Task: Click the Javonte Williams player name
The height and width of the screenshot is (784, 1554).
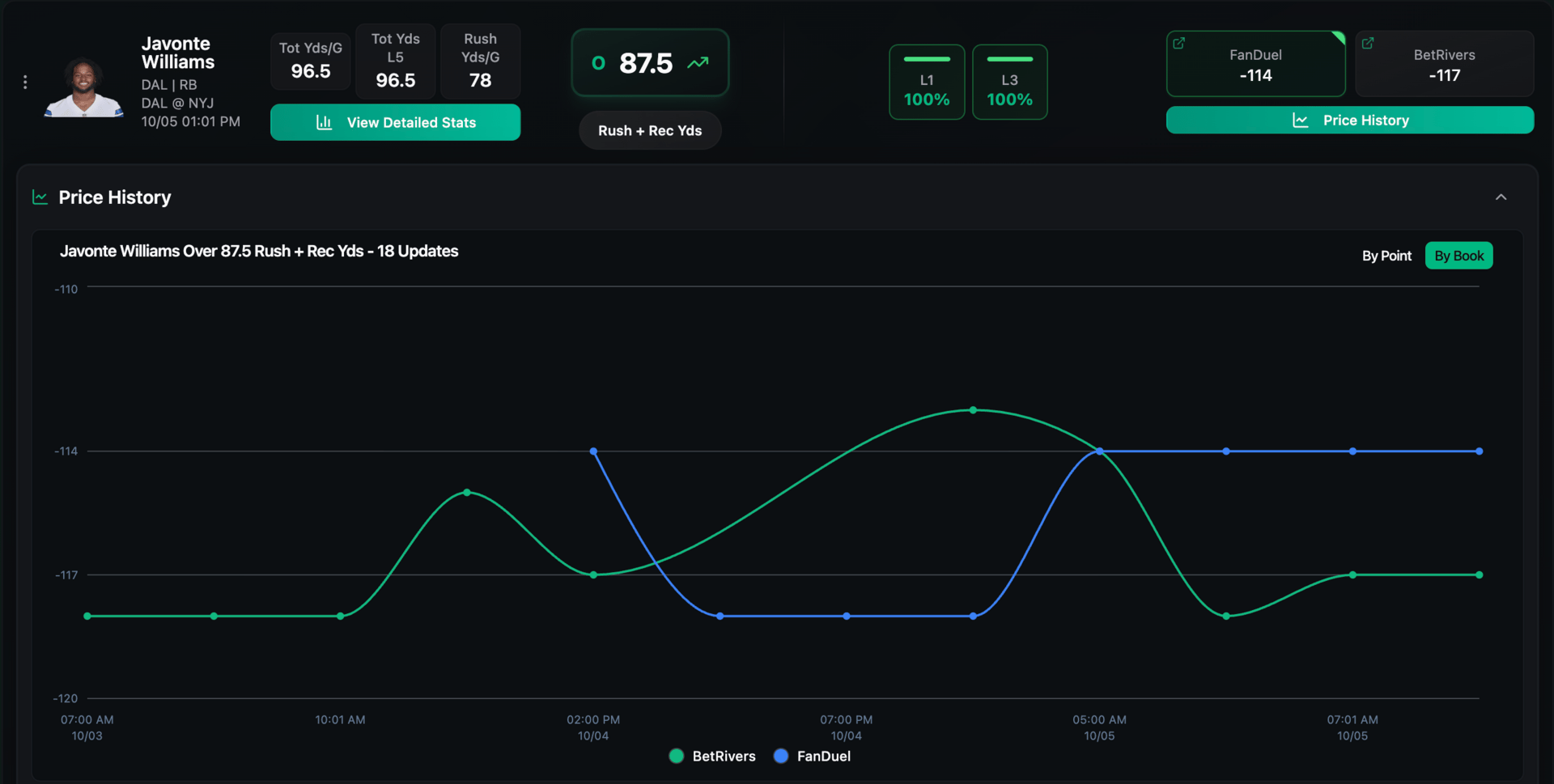Action: [178, 53]
